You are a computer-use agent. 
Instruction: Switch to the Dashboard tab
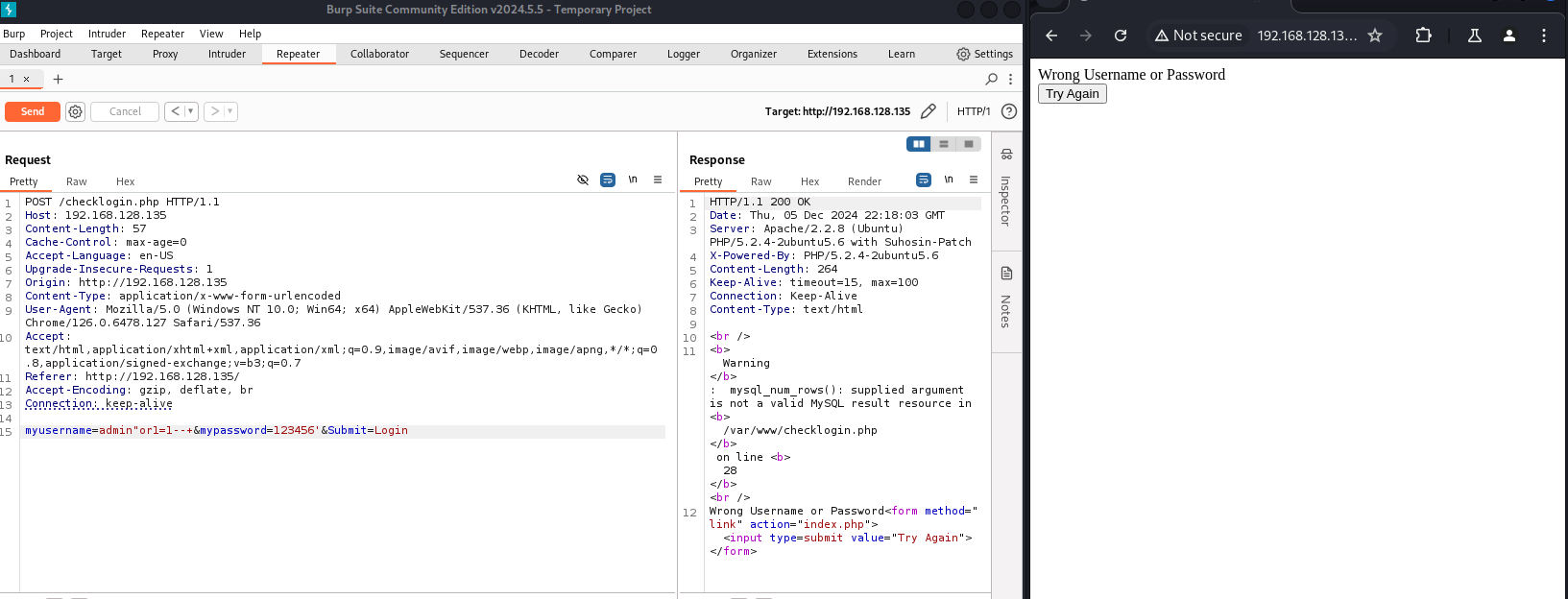pyautogui.click(x=36, y=54)
